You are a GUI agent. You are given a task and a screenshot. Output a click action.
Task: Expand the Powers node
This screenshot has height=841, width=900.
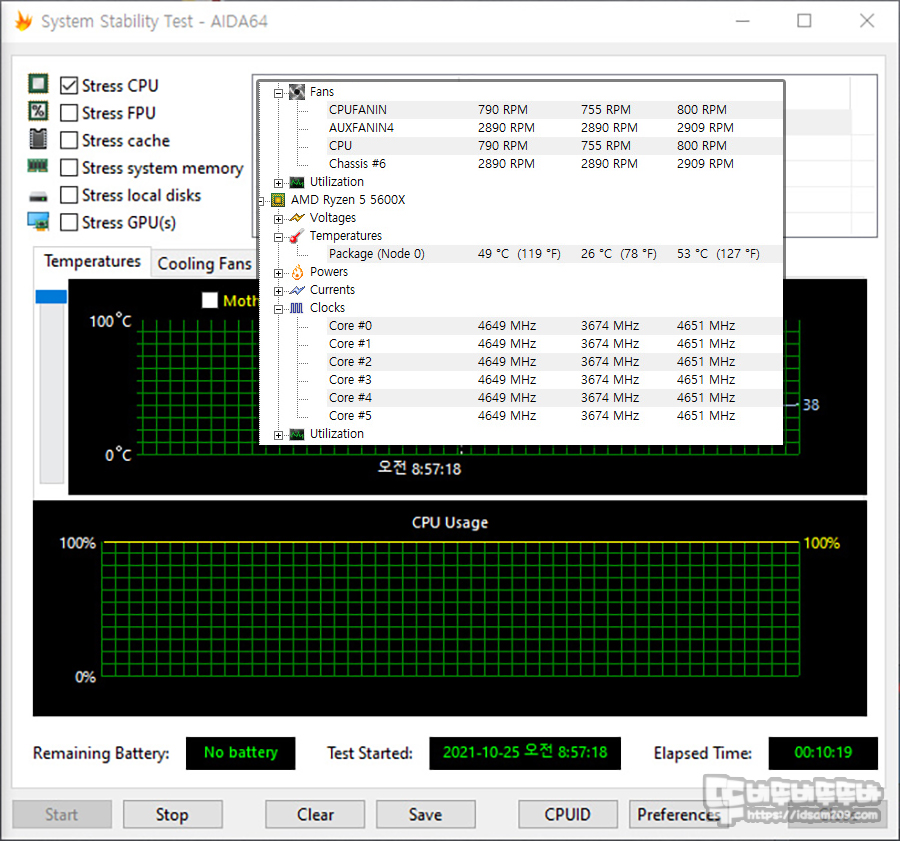pos(278,273)
